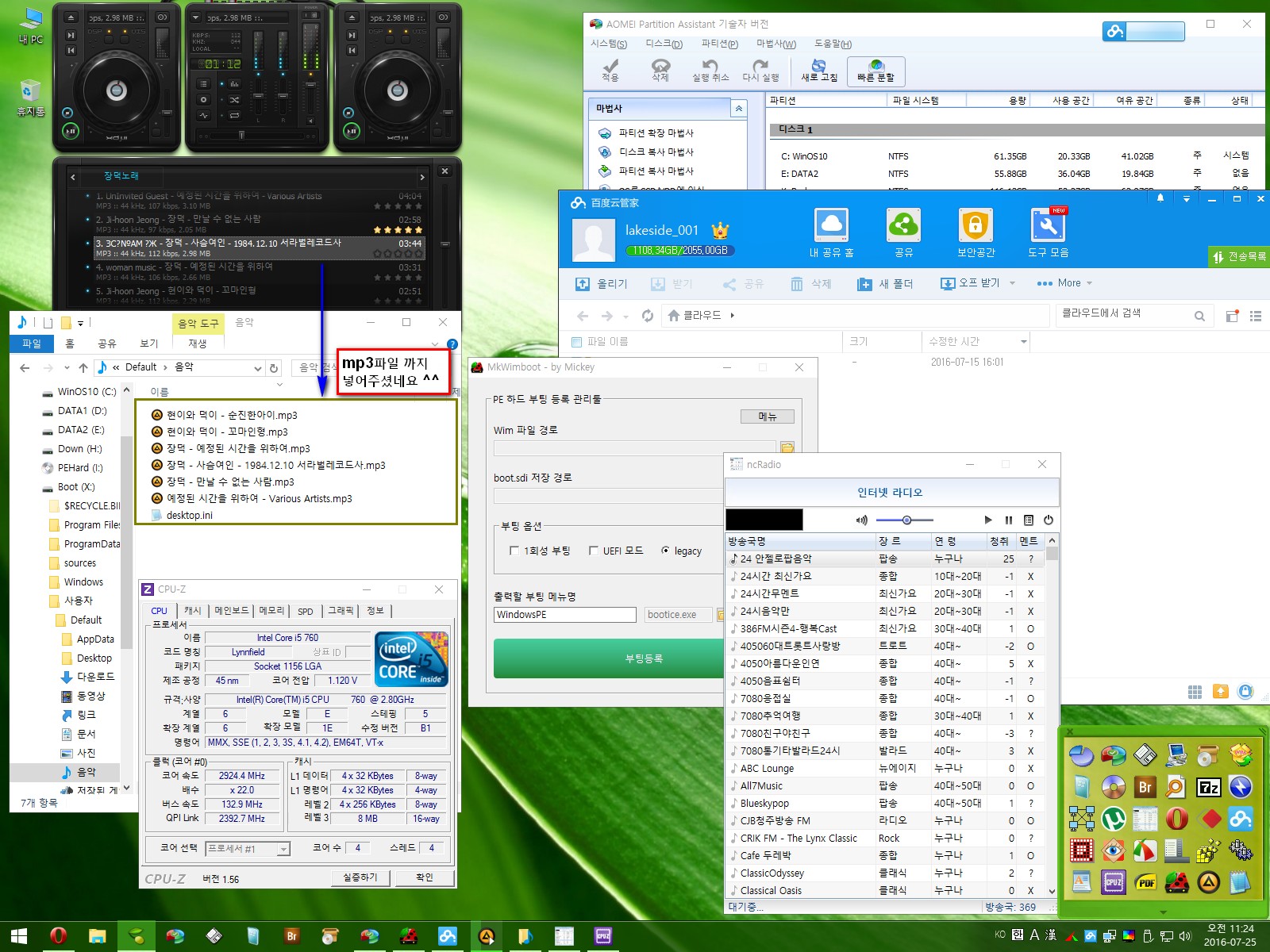The width and height of the screenshot is (1270, 952).
Task: Click 확인 in CPU-Z
Action: [x=424, y=877]
